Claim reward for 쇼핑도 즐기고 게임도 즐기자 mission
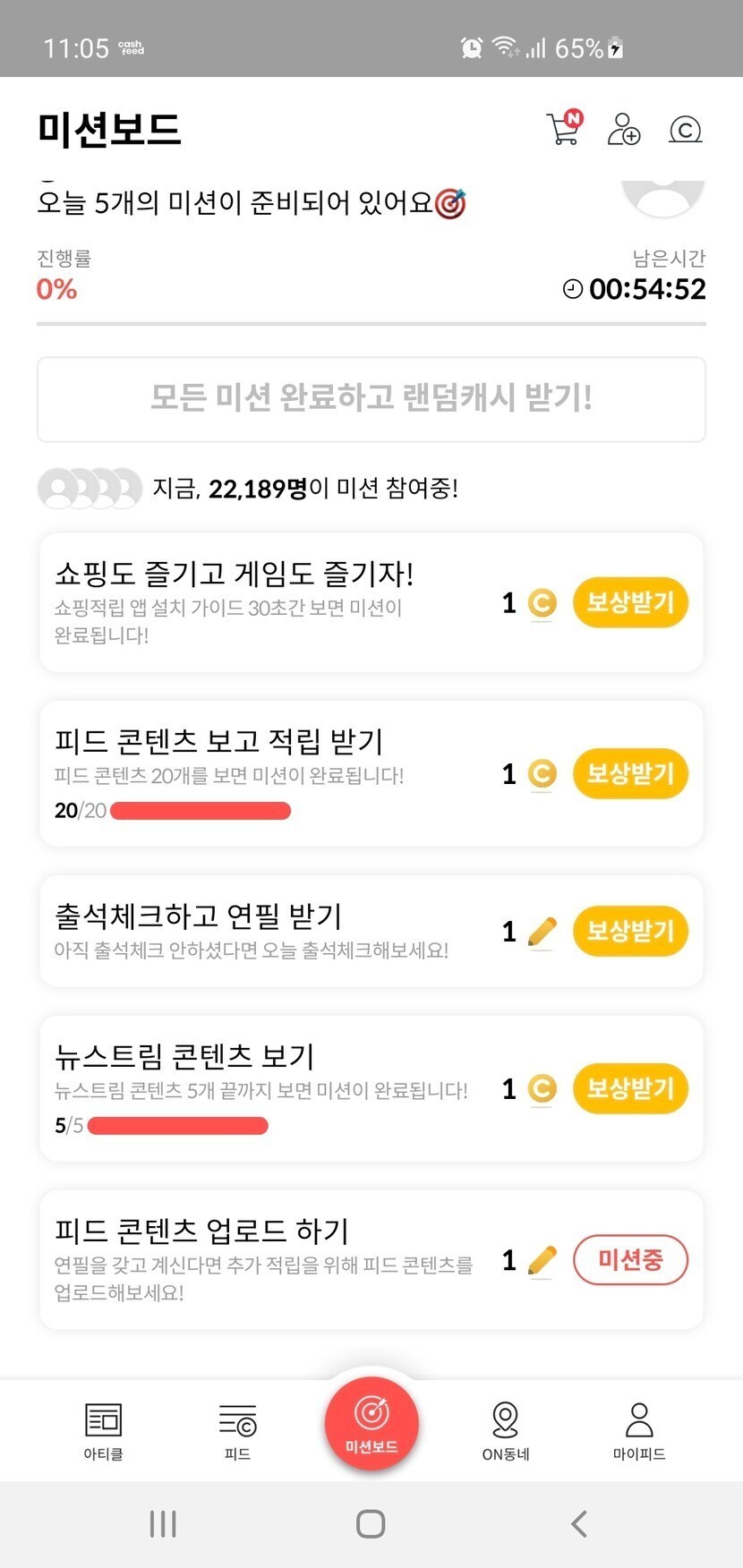Screen dimensions: 743x1568 point(630,602)
